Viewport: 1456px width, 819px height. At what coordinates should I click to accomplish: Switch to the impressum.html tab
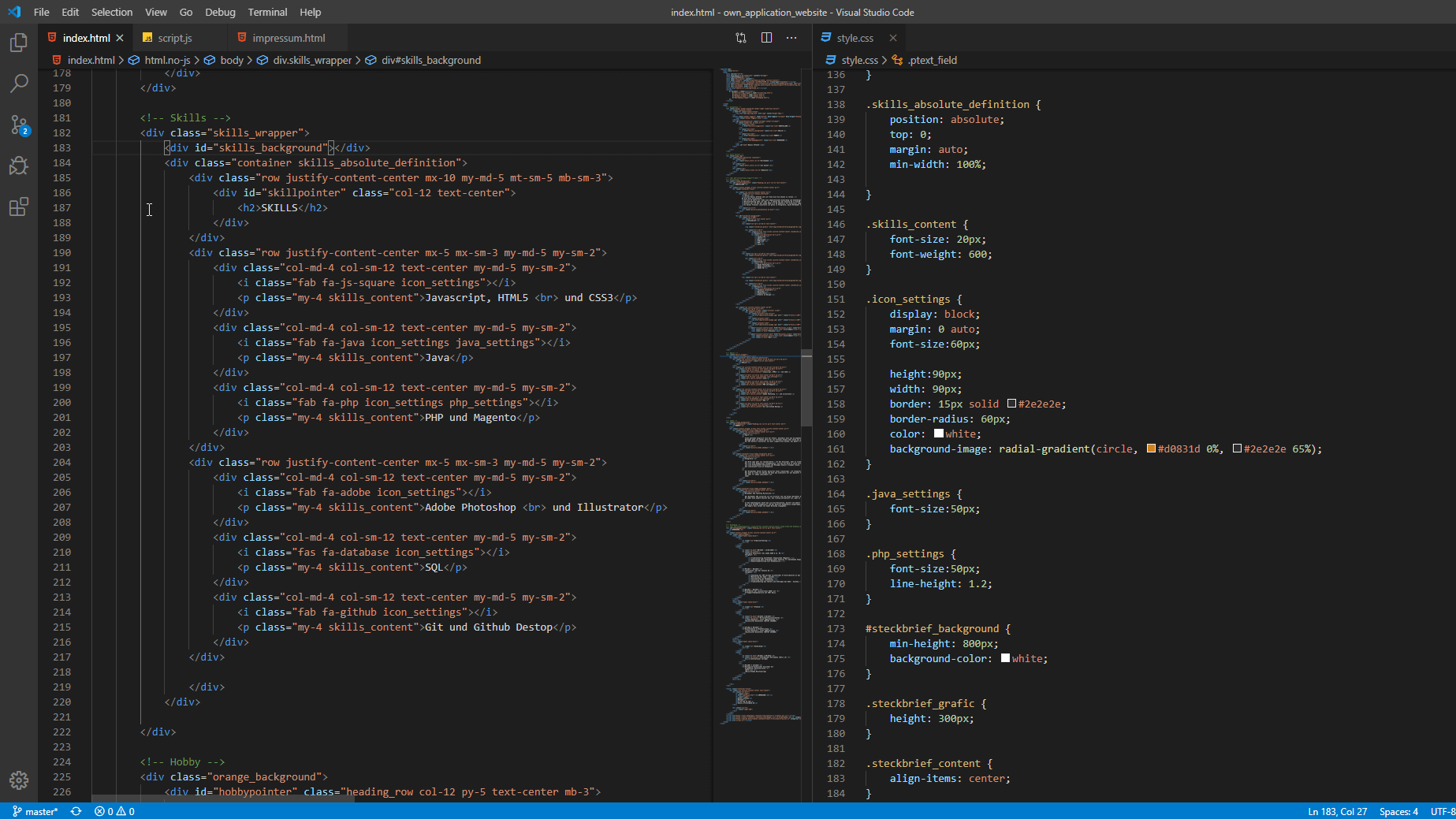(x=288, y=38)
